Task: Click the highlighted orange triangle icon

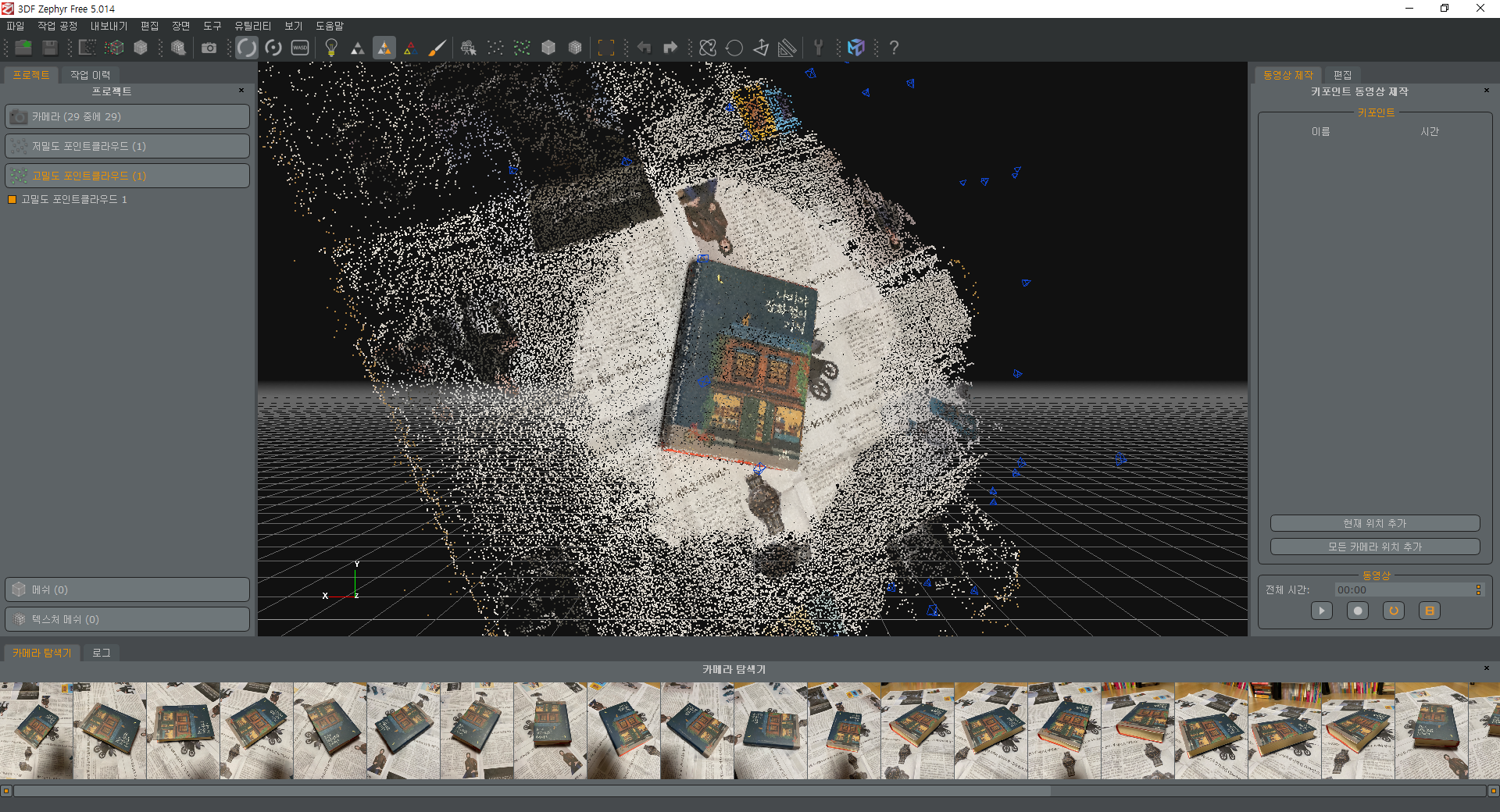Action: [384, 48]
